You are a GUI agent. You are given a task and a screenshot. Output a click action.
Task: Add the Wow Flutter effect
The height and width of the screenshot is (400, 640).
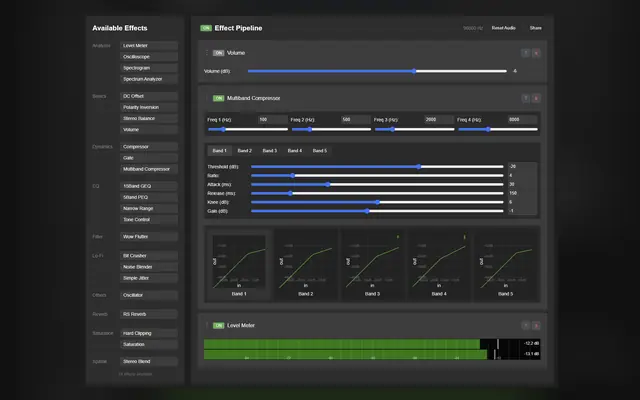click(149, 236)
